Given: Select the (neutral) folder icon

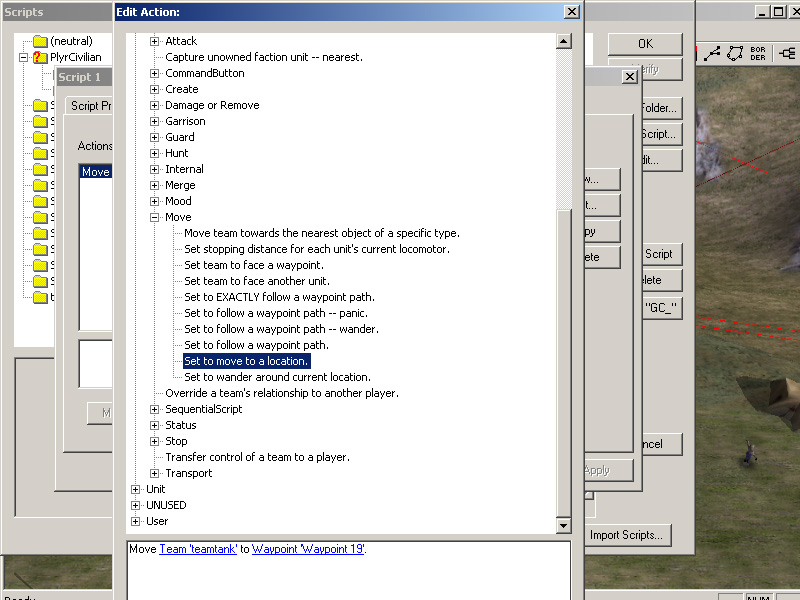Looking at the screenshot, I should coord(40,41).
